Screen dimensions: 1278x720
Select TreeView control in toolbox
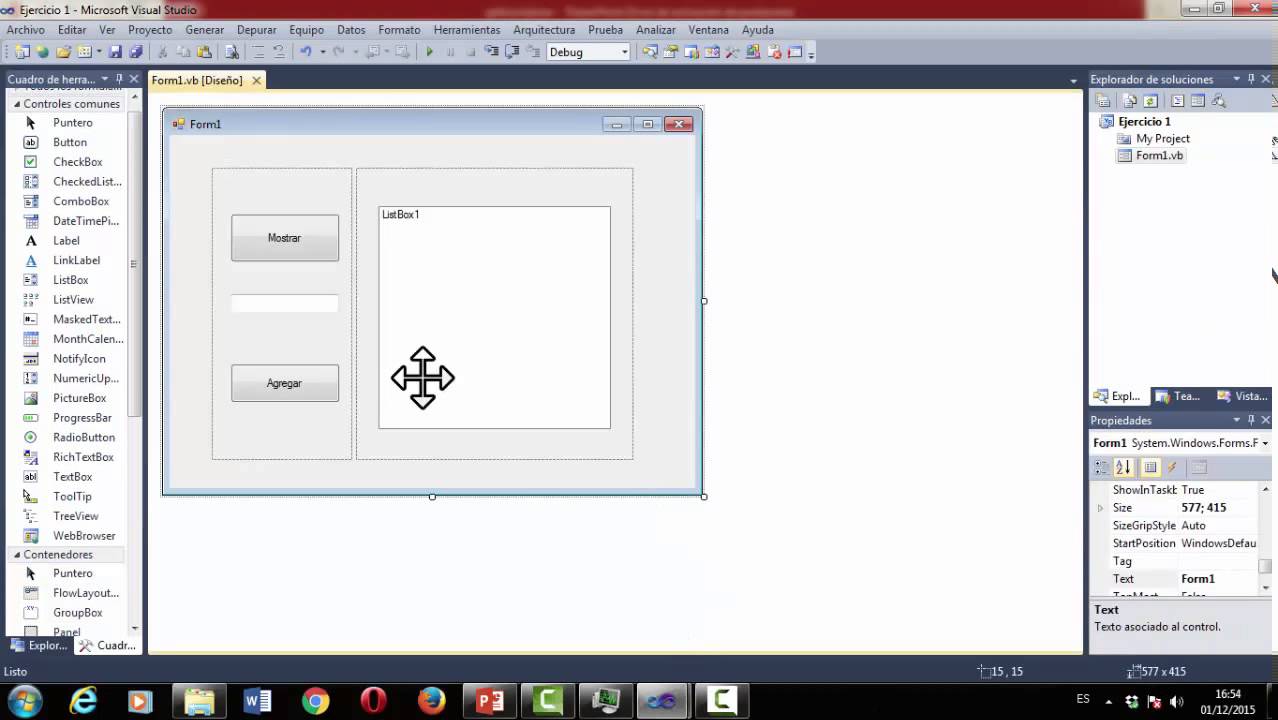pos(75,516)
